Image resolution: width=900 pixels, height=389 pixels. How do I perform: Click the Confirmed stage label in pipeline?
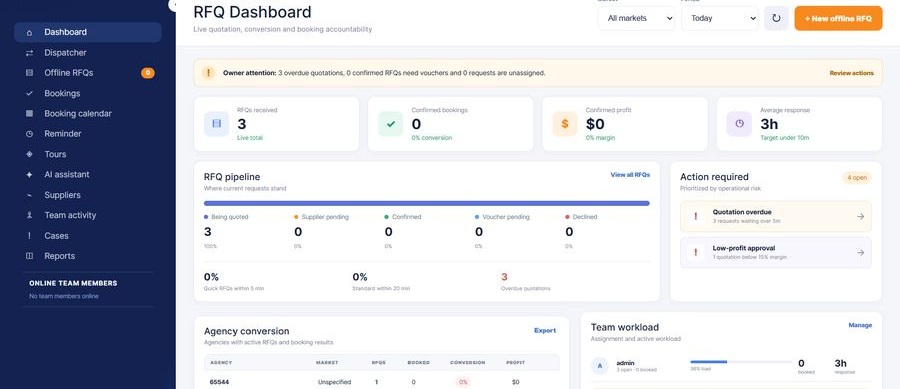(x=406, y=217)
